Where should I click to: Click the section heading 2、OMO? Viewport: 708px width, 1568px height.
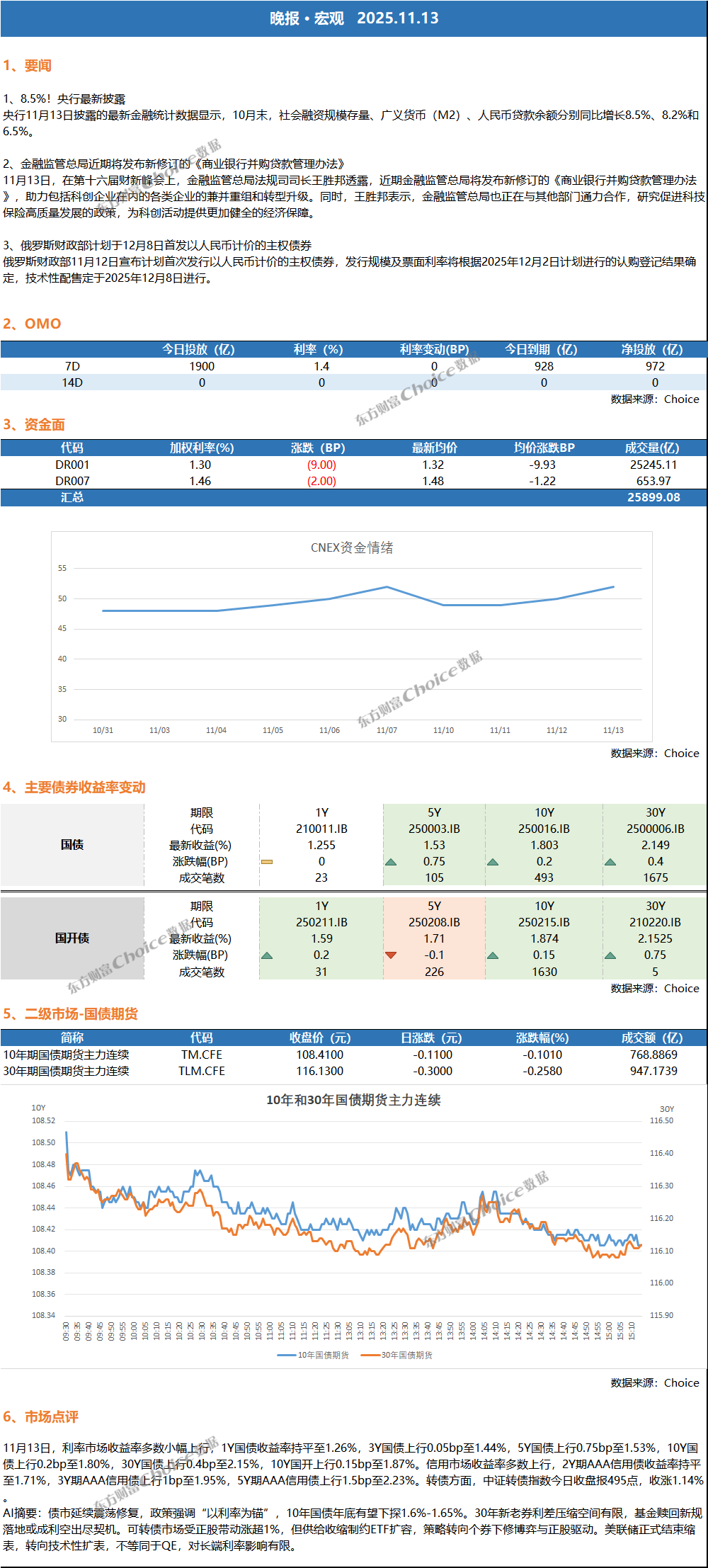[x=32, y=324]
